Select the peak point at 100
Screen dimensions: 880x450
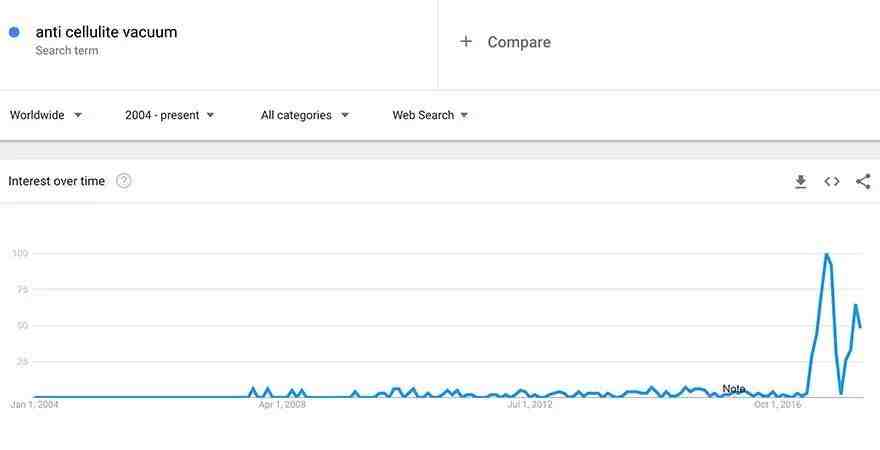(826, 254)
